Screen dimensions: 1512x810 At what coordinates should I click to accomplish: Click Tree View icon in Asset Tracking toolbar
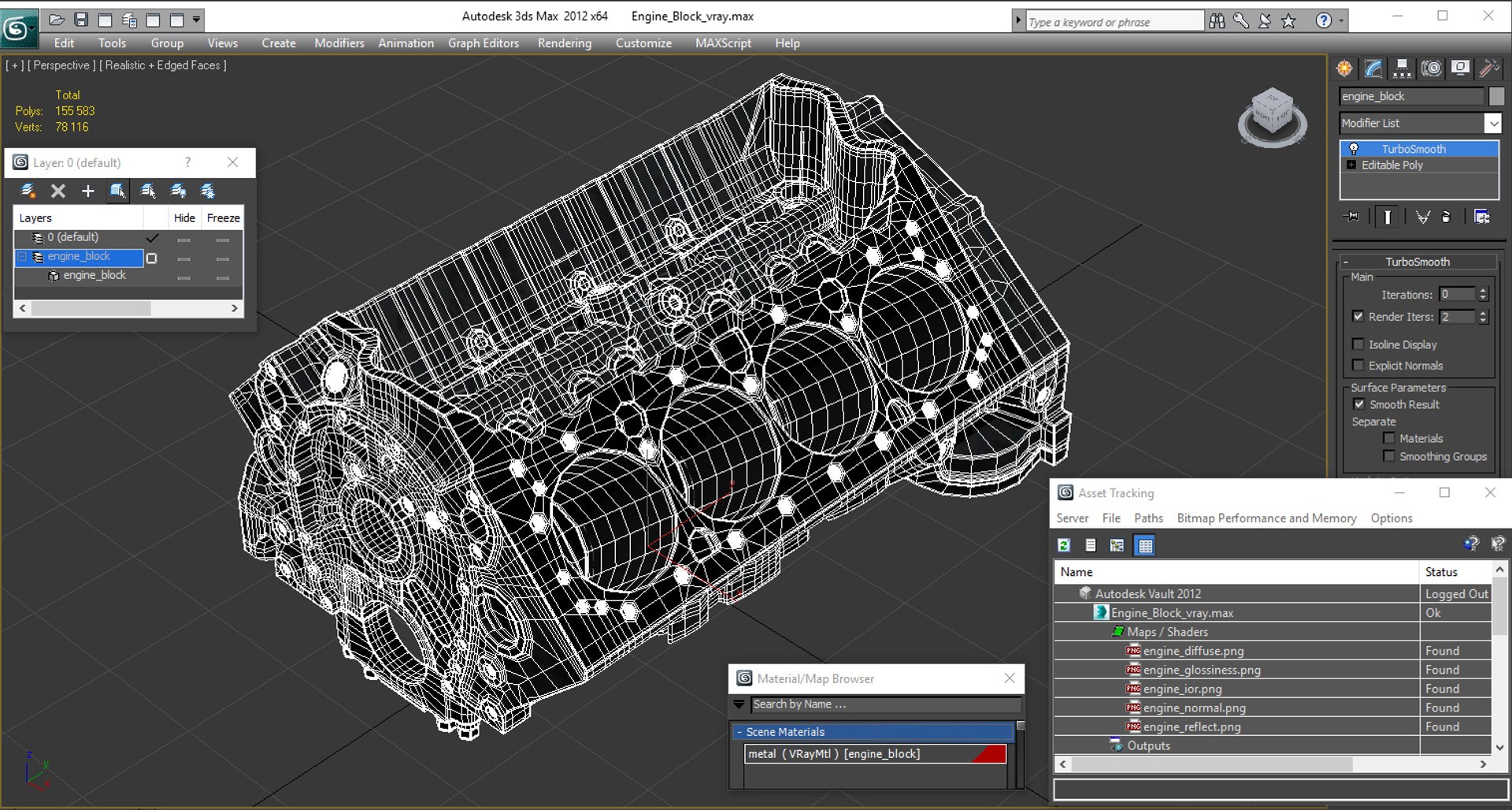pos(1117,544)
